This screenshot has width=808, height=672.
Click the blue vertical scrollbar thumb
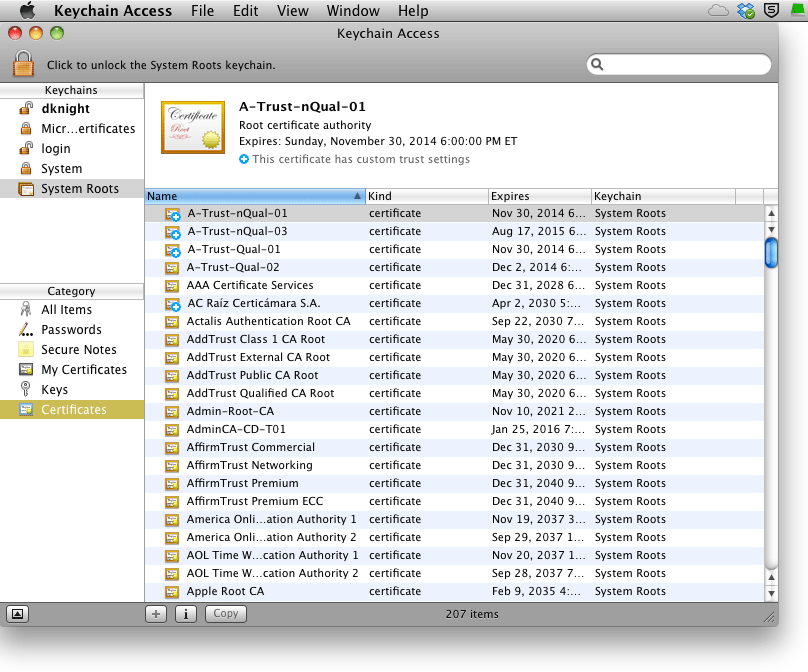771,253
